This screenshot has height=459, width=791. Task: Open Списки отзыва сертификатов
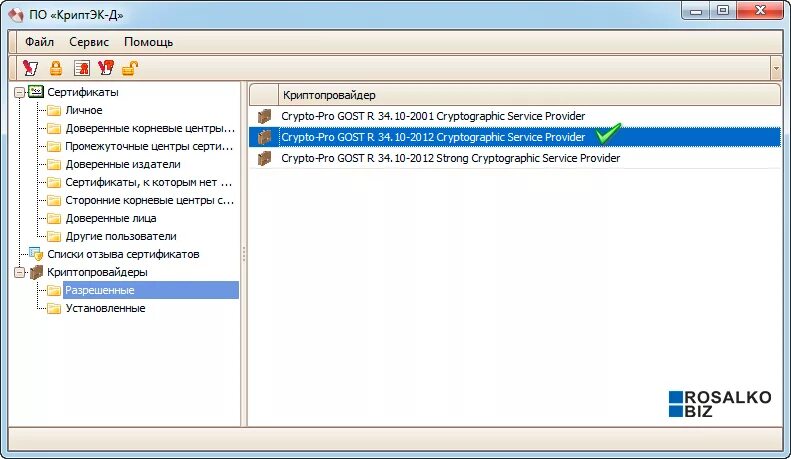click(123, 254)
